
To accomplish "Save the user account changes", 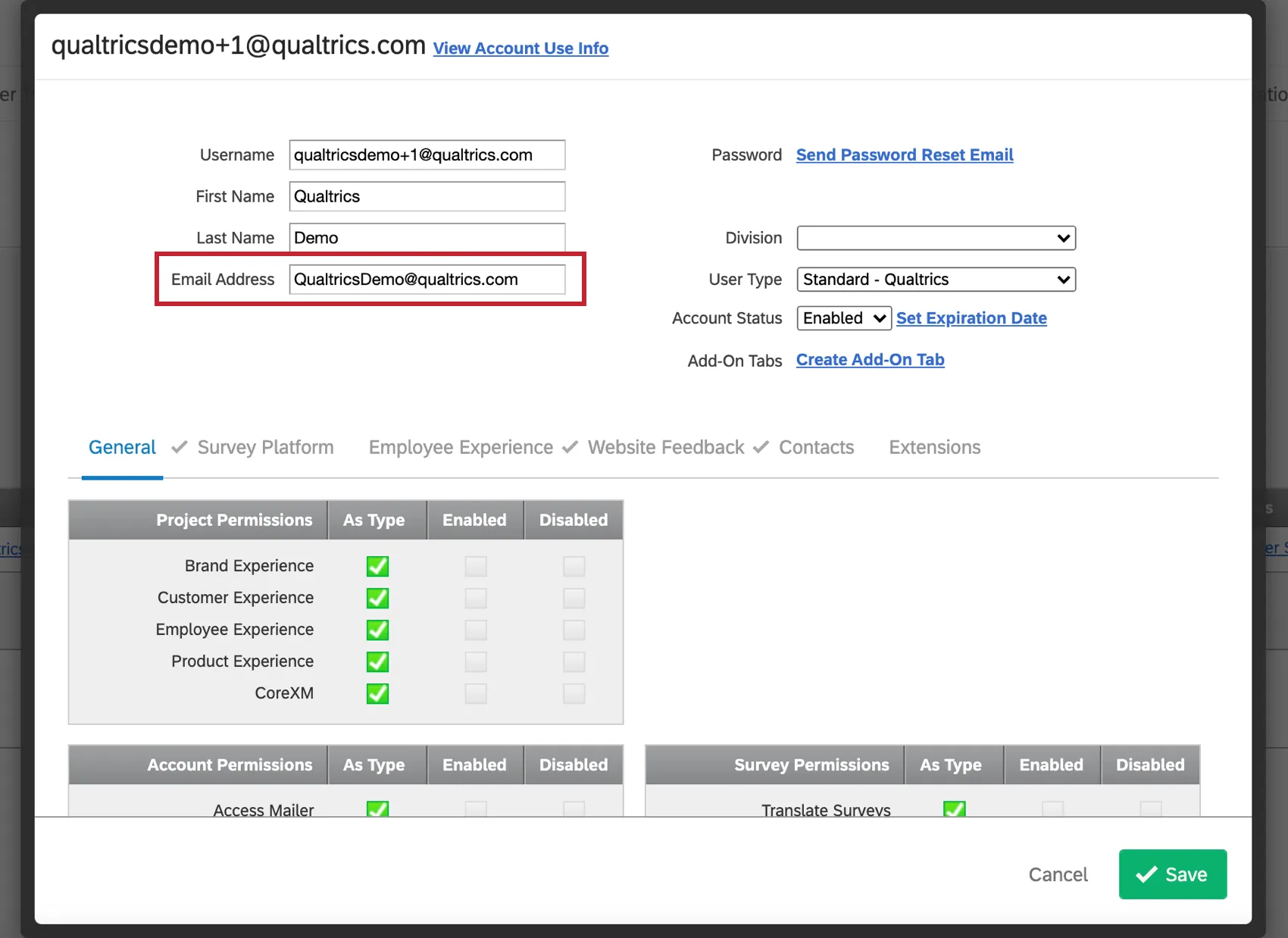I will (x=1172, y=874).
